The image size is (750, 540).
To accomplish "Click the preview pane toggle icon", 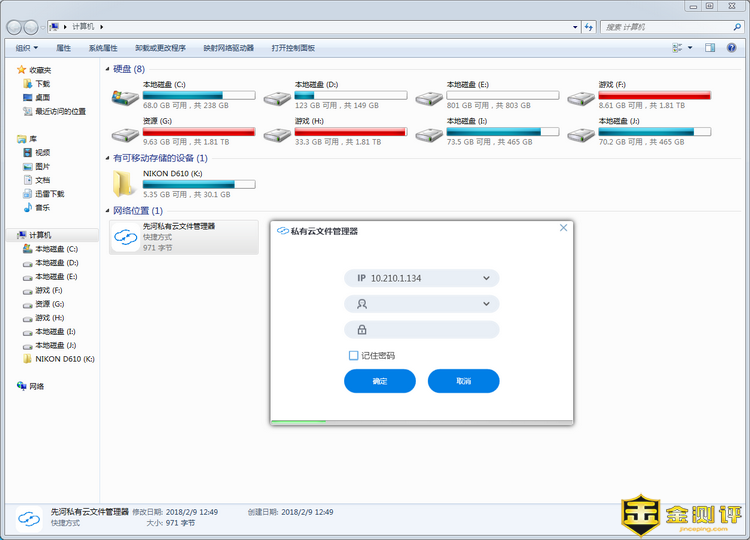I will tap(710, 47).
